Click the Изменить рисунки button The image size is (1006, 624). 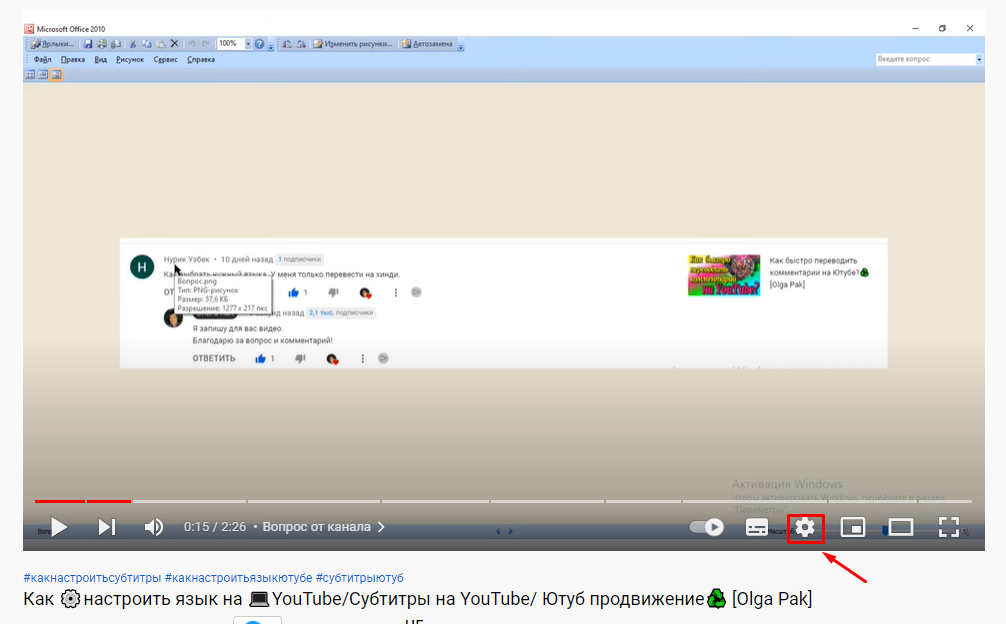[352, 44]
